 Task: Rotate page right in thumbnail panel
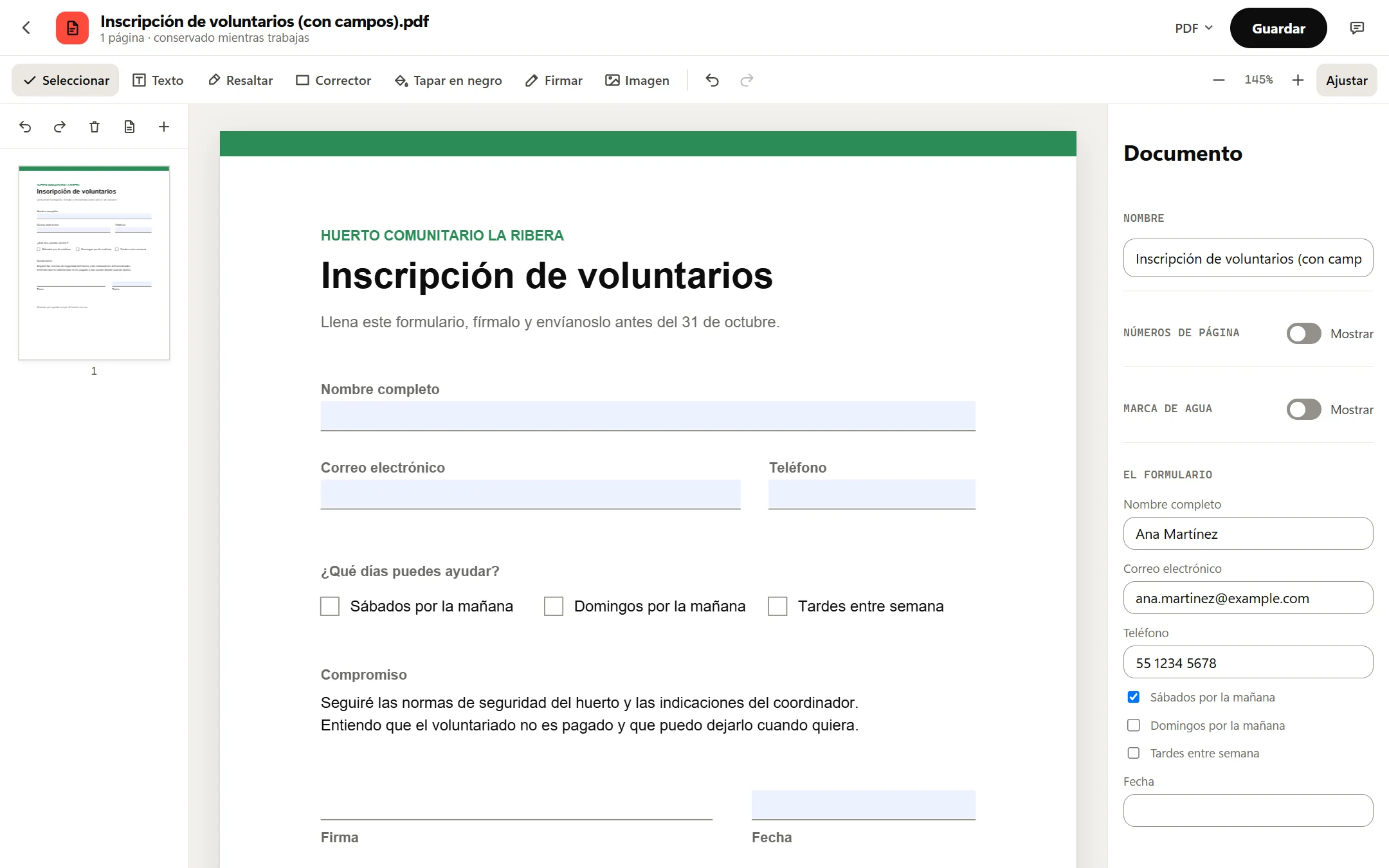(60, 127)
